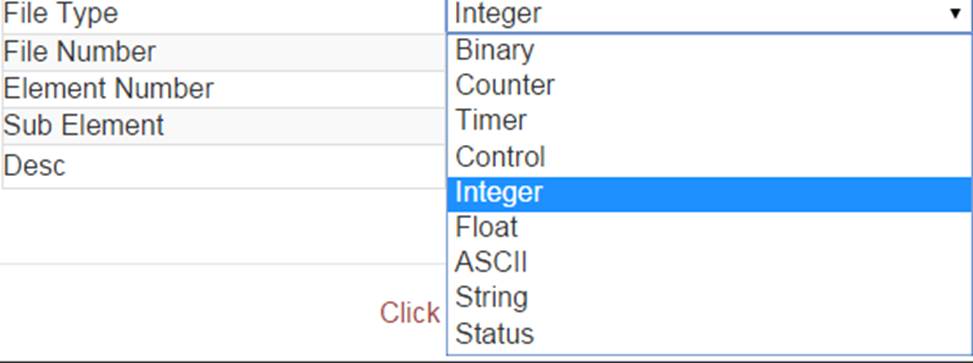Click the File Type label
The width and height of the screenshot is (973, 363).
pyautogui.click(x=61, y=14)
